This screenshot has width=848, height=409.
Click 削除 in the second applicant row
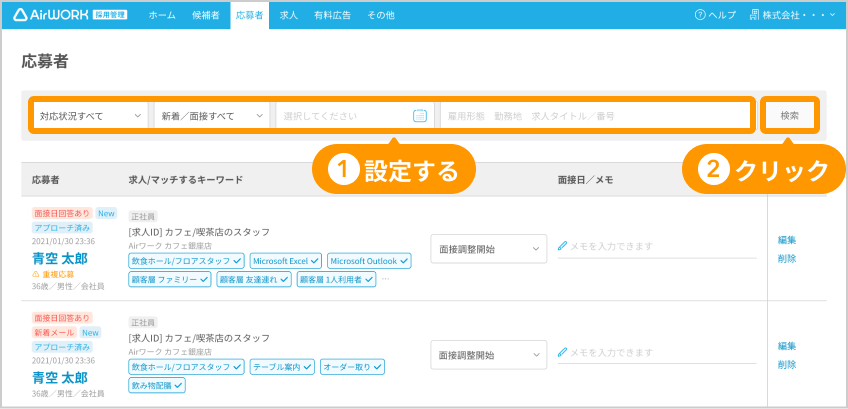click(787, 364)
